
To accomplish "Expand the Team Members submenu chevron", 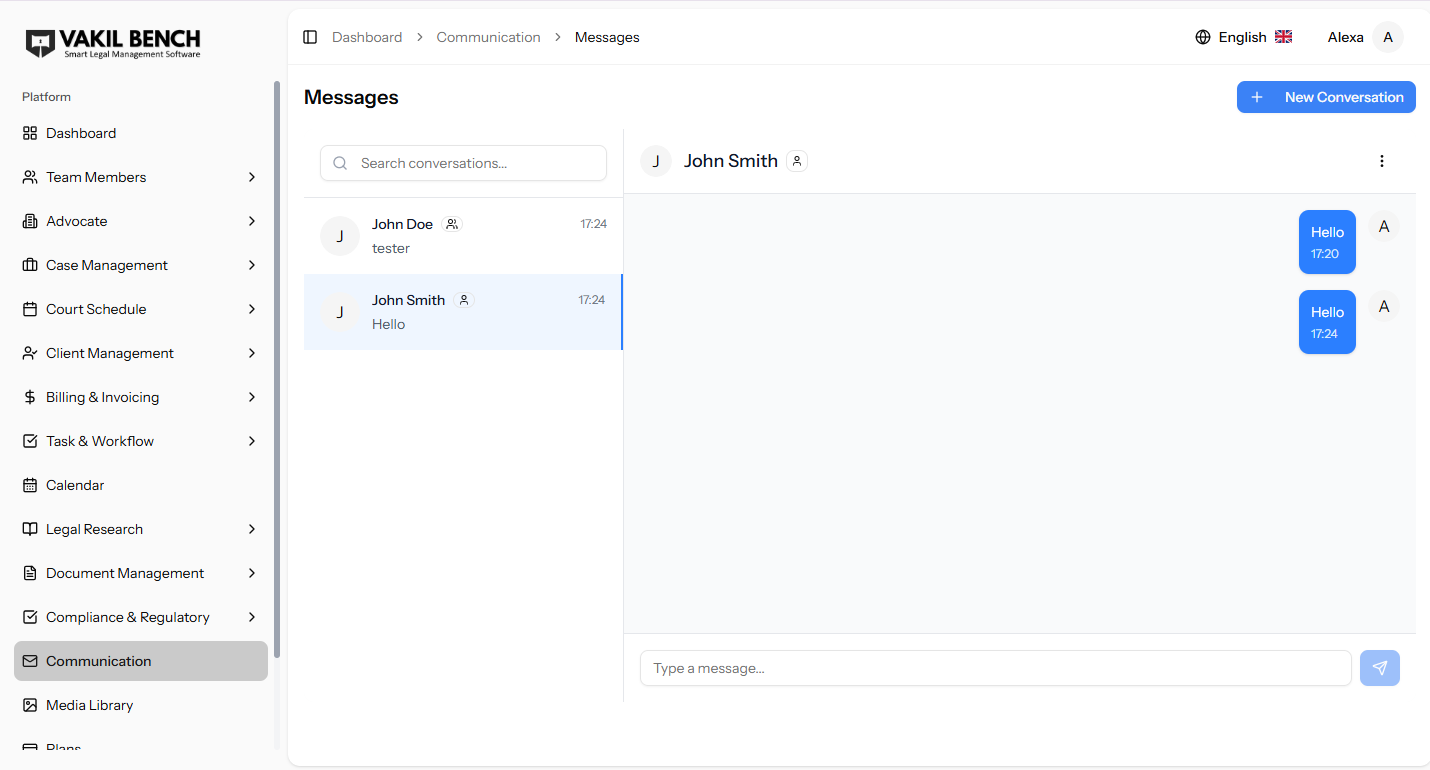I will click(251, 177).
